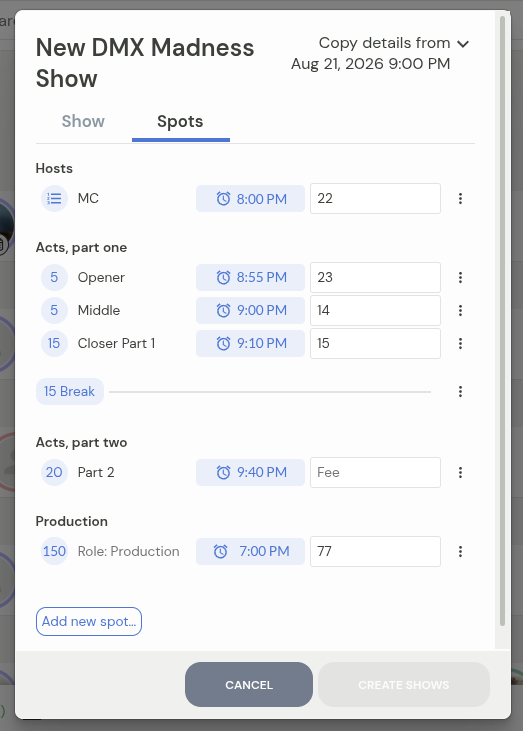Click Add new spot button
This screenshot has width=523, height=731.
(x=89, y=621)
